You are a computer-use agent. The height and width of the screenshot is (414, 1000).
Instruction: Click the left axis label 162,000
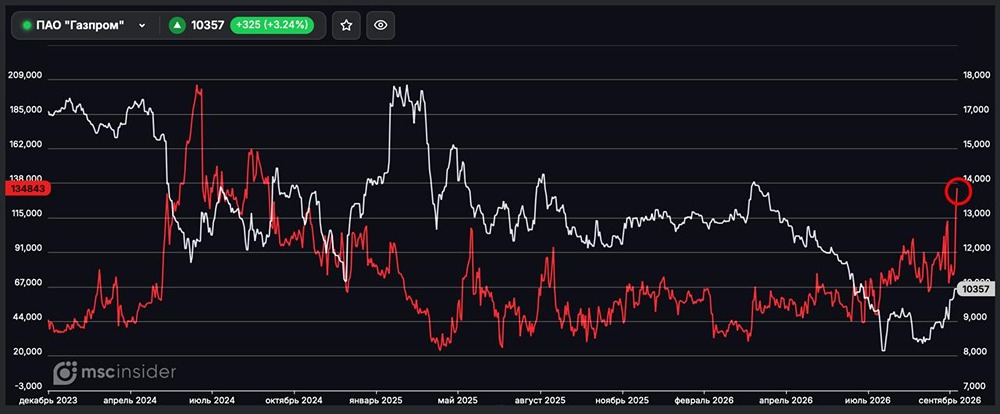(25, 145)
